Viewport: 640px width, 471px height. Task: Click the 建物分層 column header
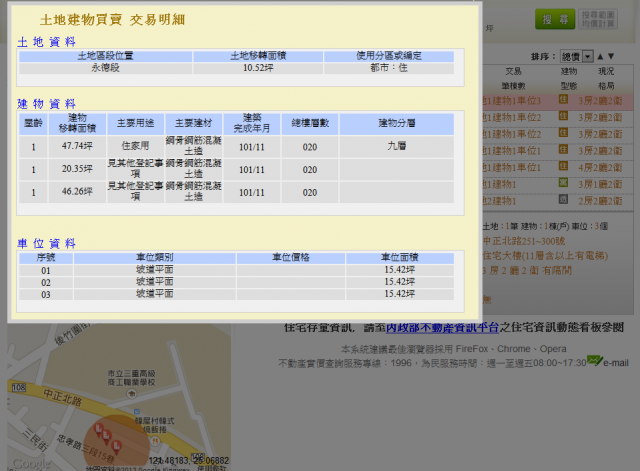396,124
